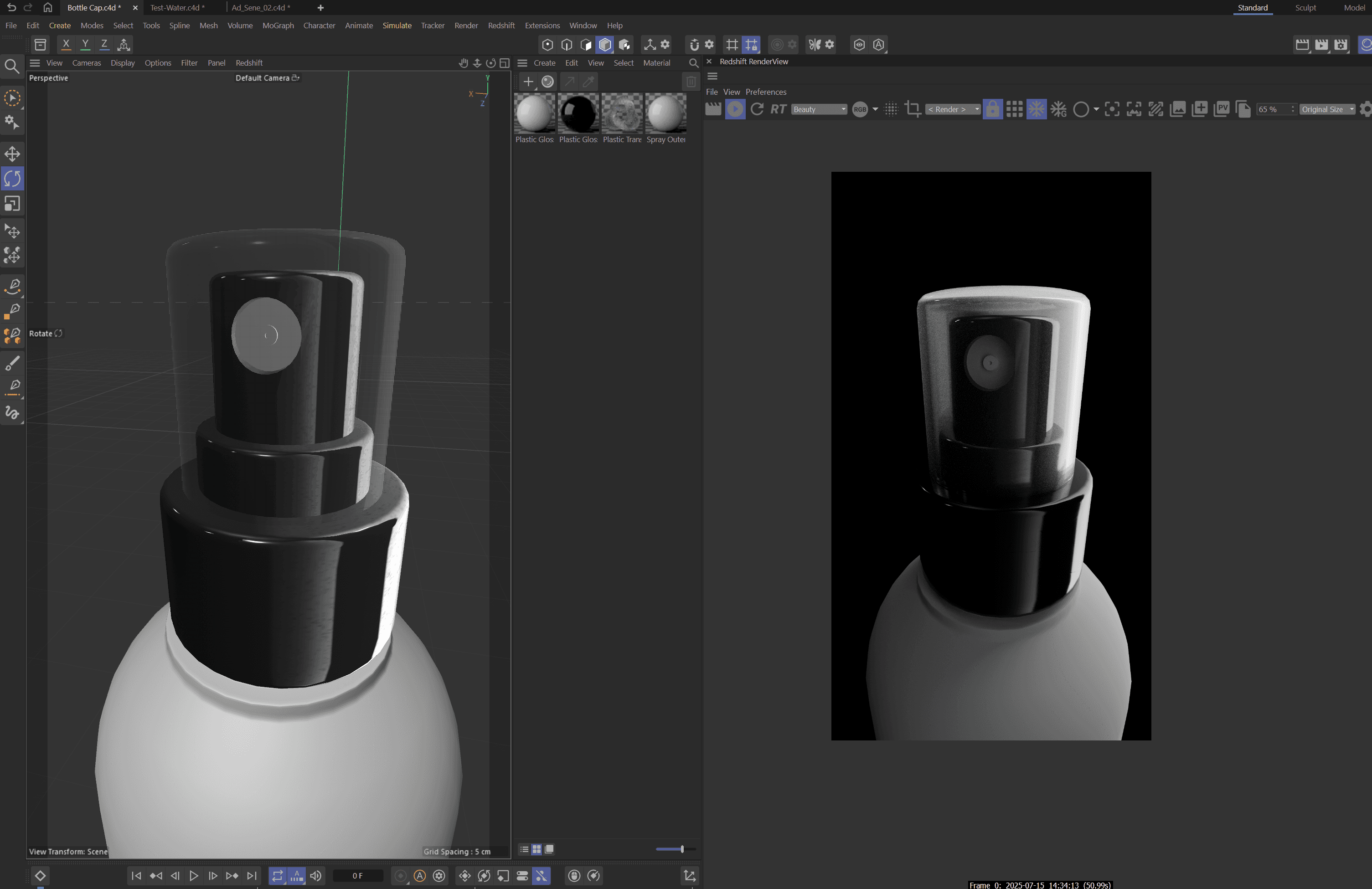The width and height of the screenshot is (1372, 889).
Task: Open the MoGraph menu
Action: [x=278, y=26]
